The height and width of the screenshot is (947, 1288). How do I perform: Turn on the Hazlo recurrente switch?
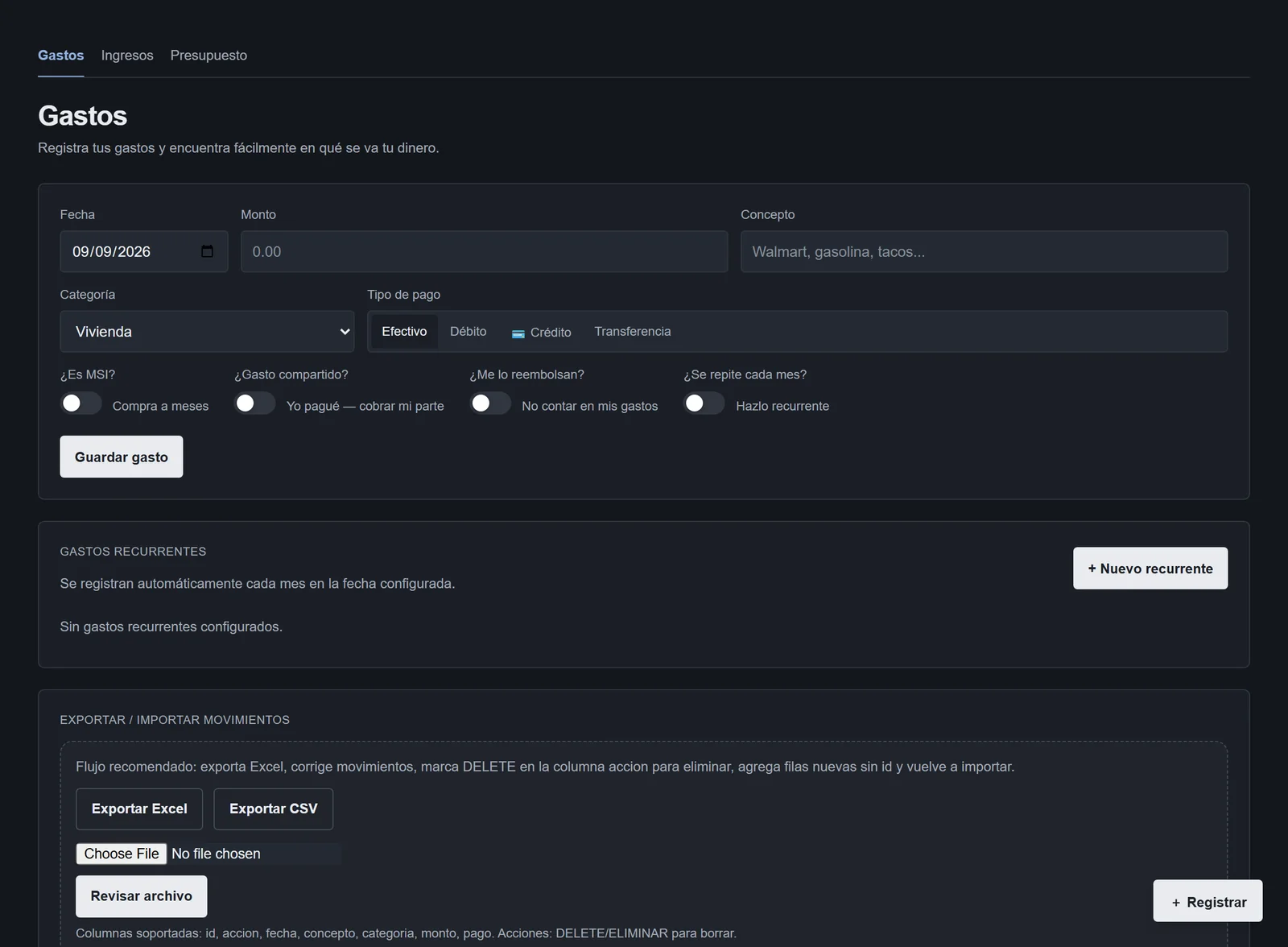704,403
